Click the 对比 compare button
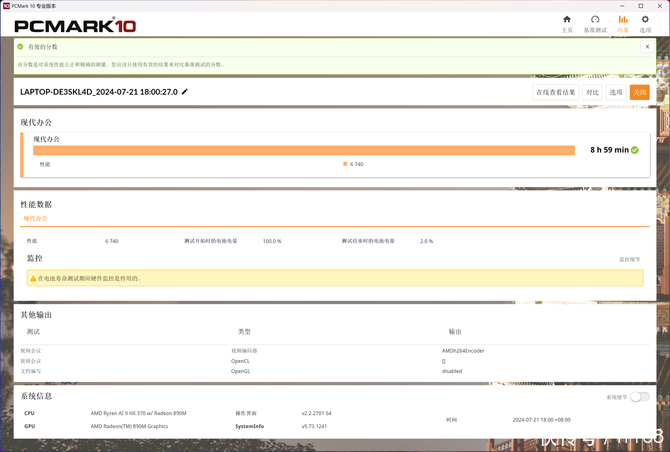 click(593, 92)
